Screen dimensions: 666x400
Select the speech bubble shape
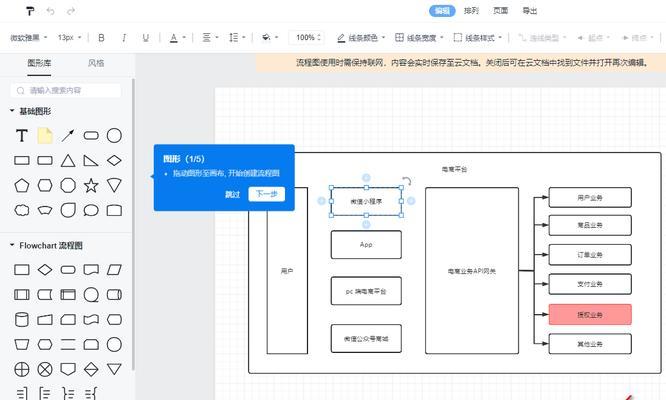[x=91, y=210]
